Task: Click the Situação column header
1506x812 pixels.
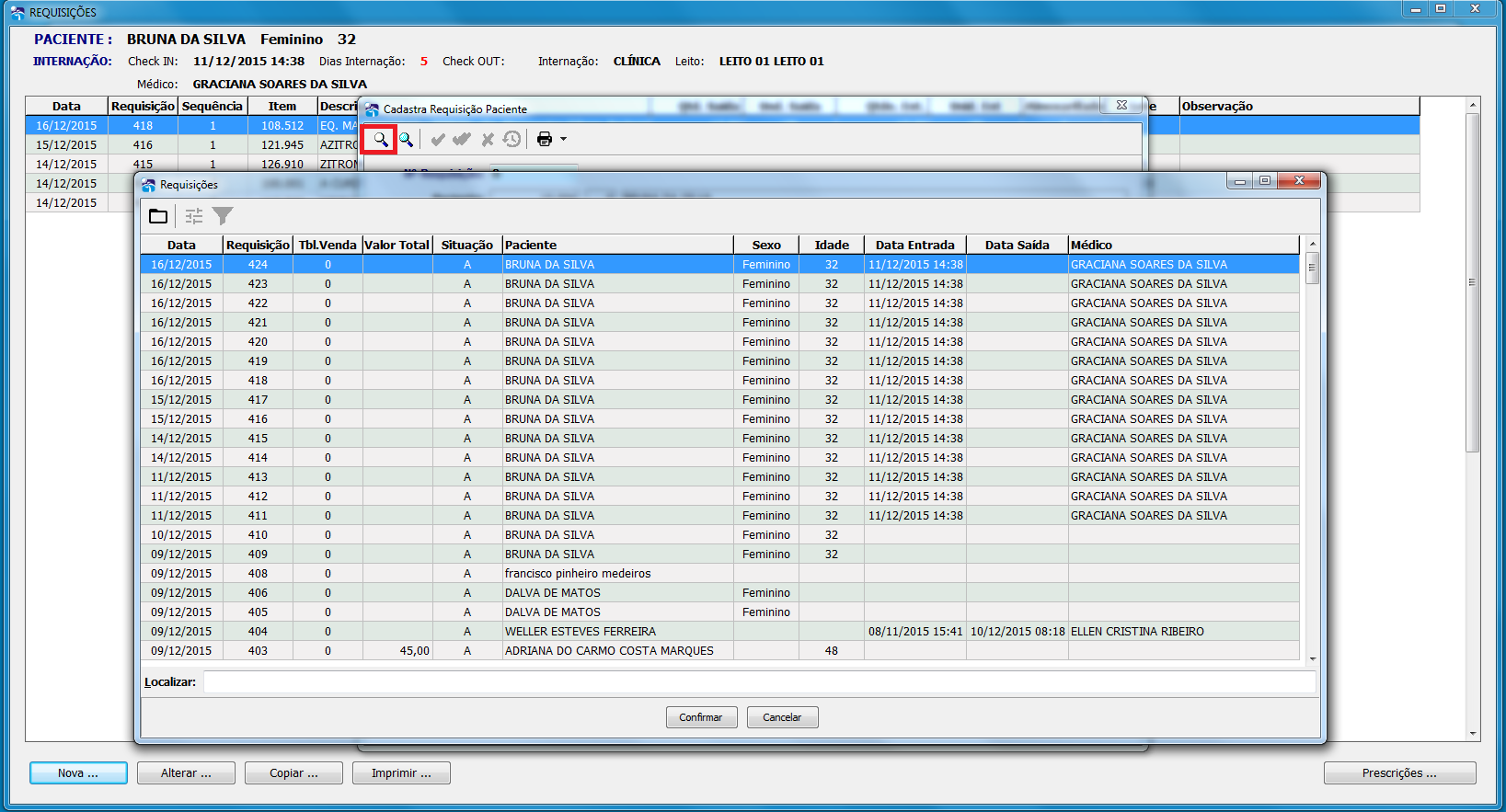Action: (x=467, y=246)
